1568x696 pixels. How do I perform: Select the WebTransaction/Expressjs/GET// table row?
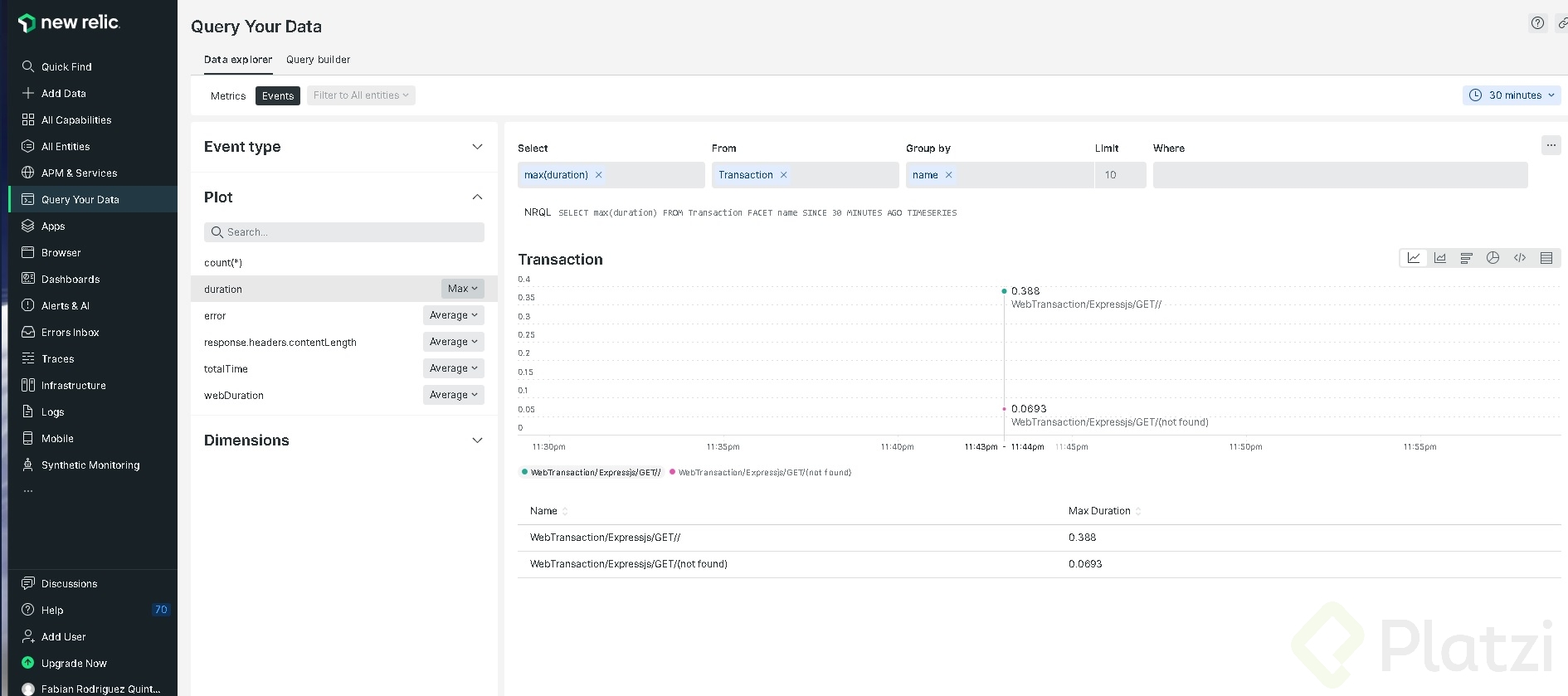tap(1040, 538)
